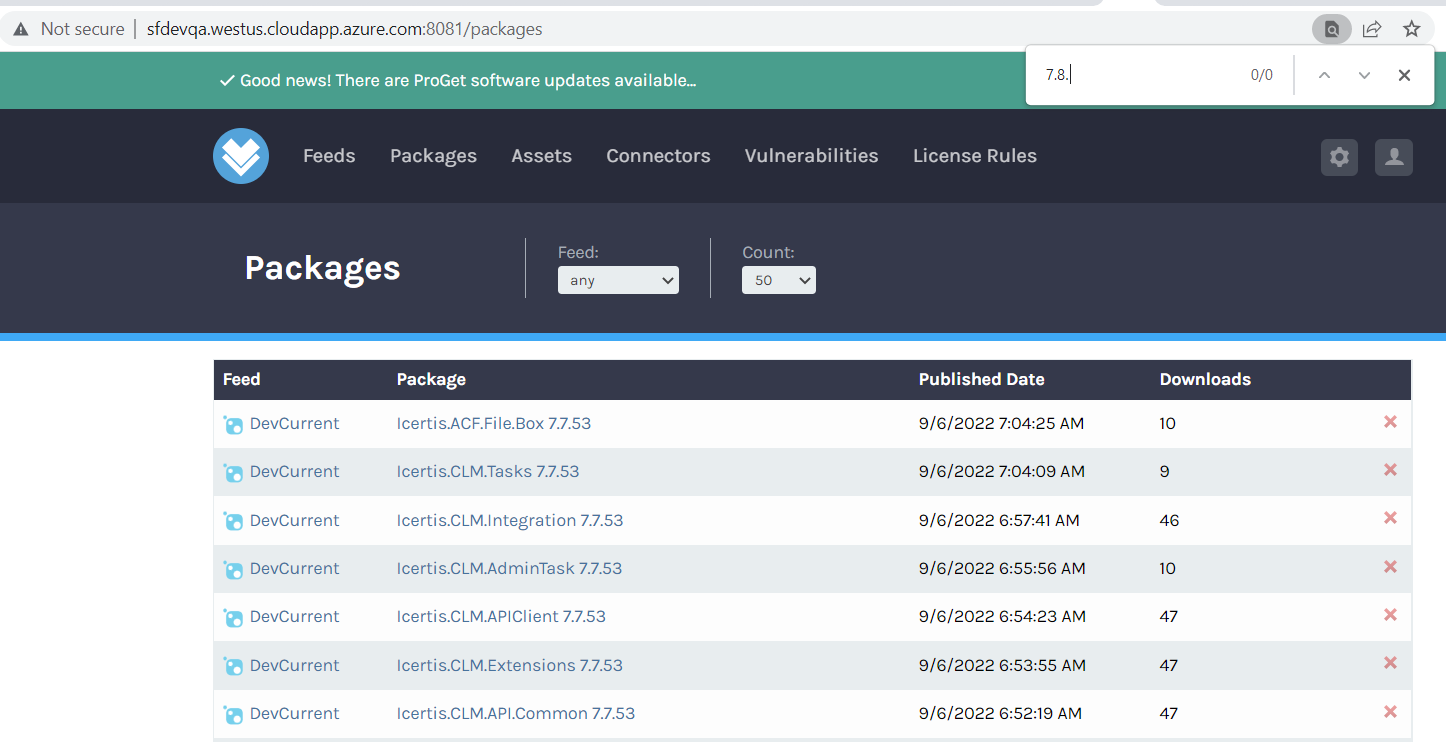Open the Feed filter dropdown
1446x742 pixels.
pos(618,280)
